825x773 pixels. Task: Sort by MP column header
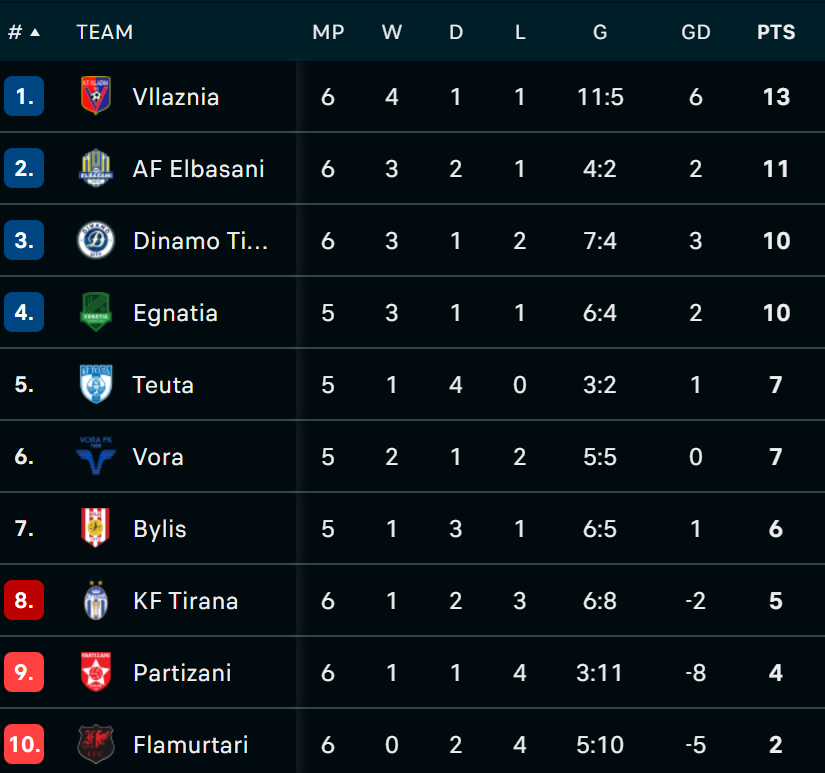(328, 32)
